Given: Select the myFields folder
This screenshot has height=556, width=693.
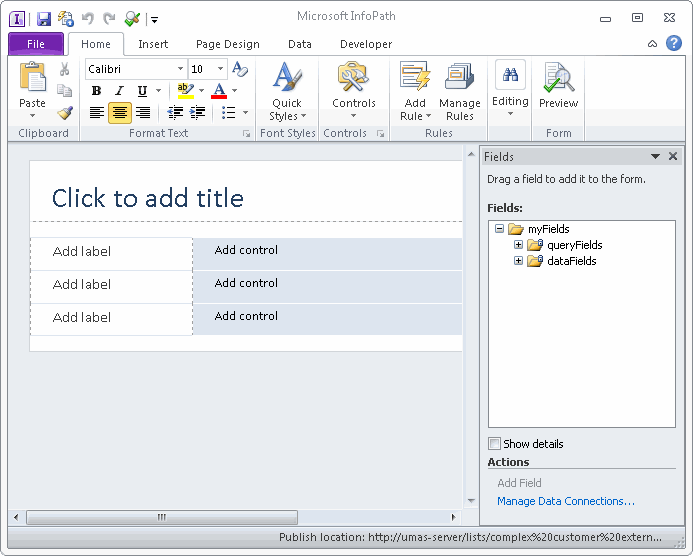Looking at the screenshot, I should click(539, 229).
